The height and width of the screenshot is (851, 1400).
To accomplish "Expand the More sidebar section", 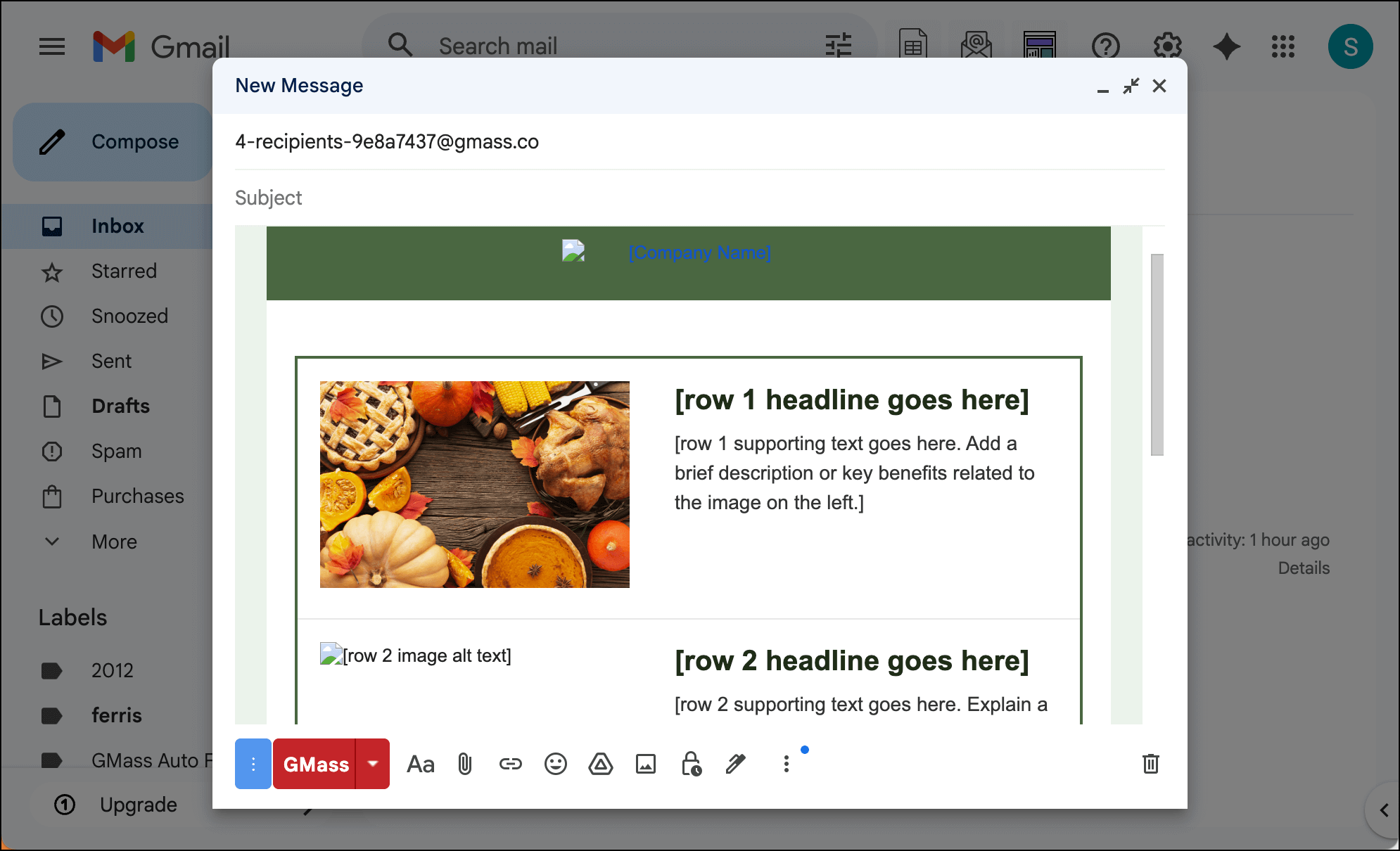I will pos(114,542).
